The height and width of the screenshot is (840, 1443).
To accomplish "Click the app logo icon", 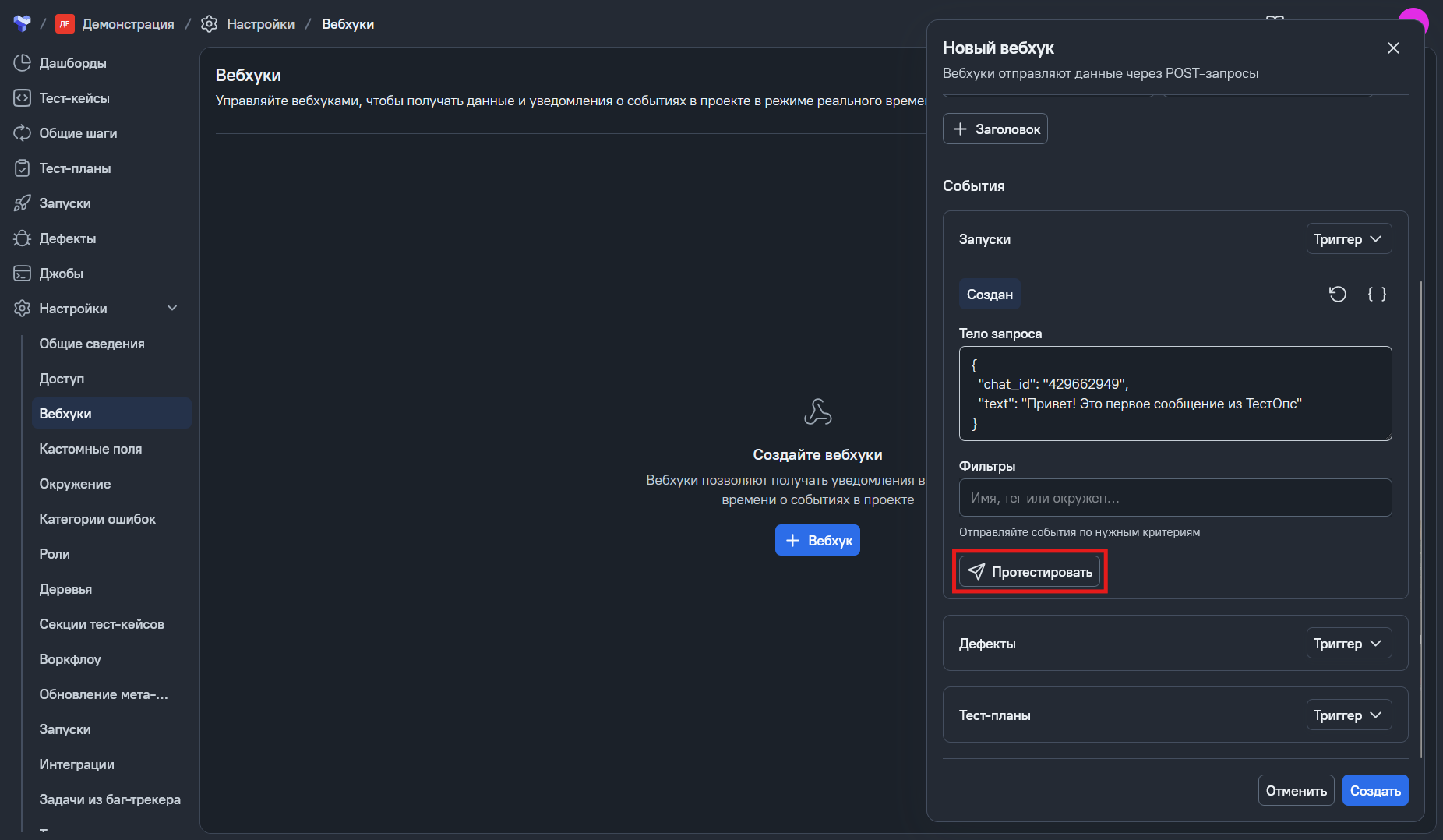I will tap(23, 24).
